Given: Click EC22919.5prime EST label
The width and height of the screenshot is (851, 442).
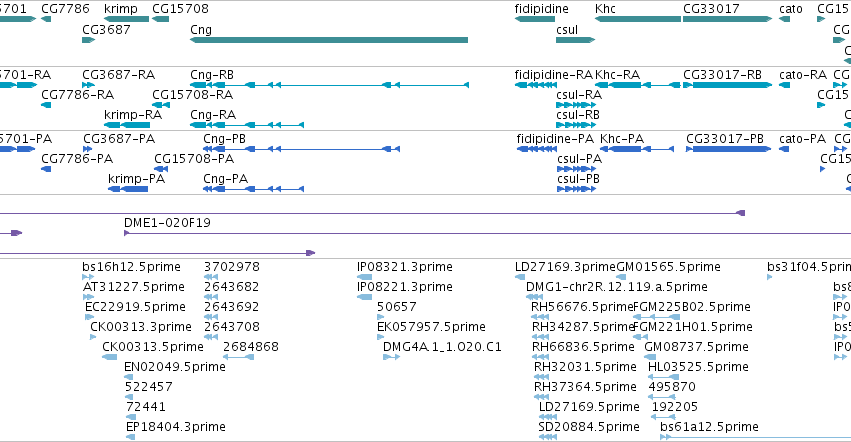Looking at the screenshot, I should [135, 307].
